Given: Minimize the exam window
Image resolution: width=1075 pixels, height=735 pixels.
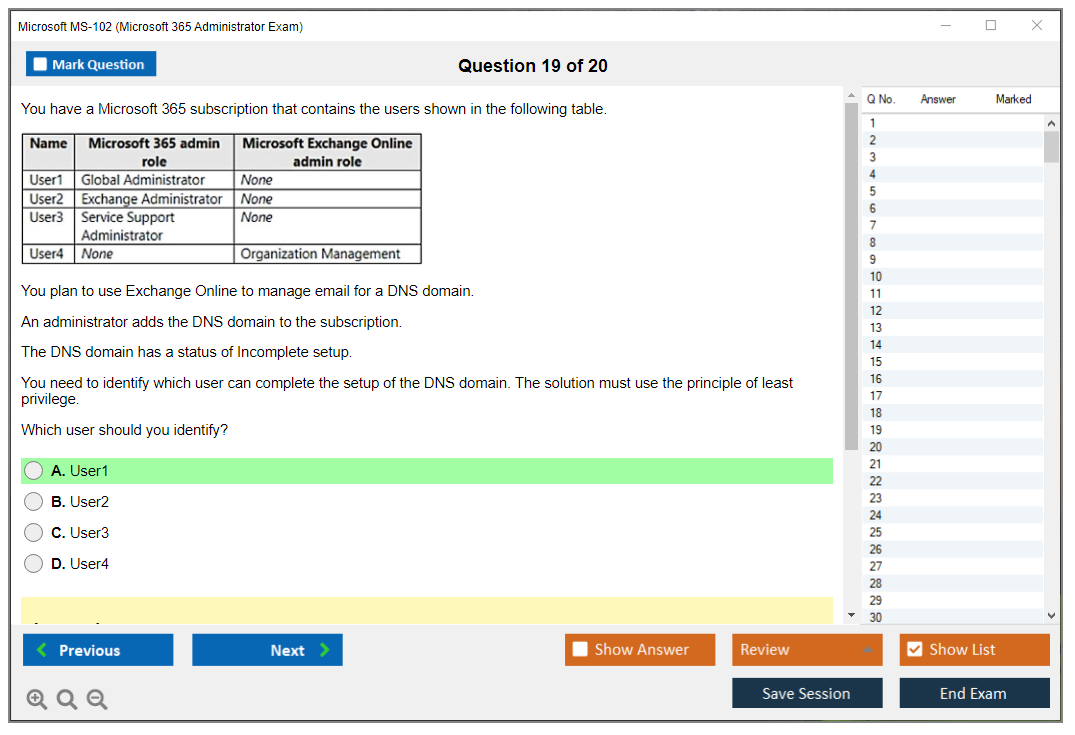Looking at the screenshot, I should point(946,25).
